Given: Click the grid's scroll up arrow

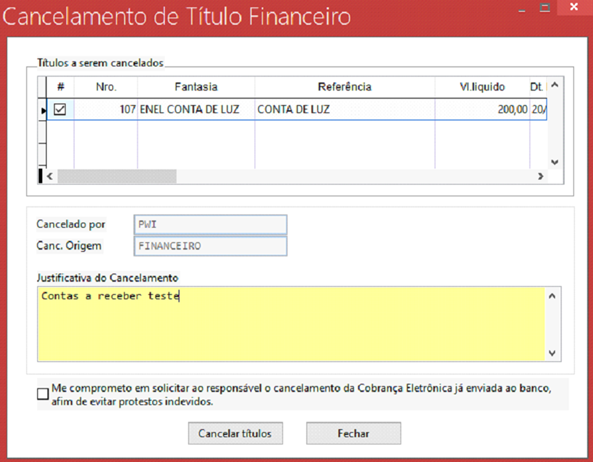Looking at the screenshot, I should pyautogui.click(x=555, y=85).
